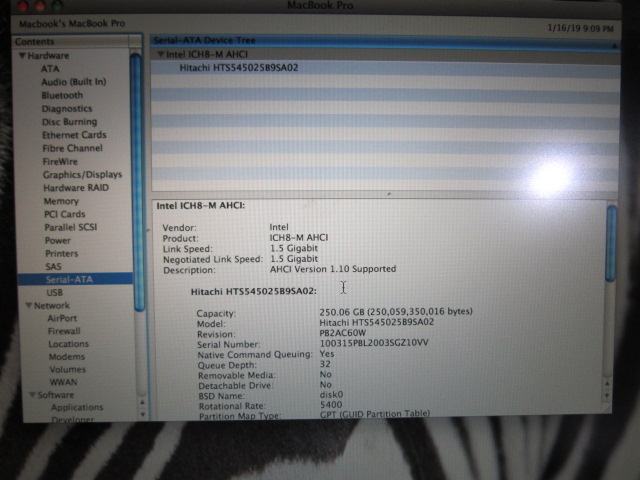Click Macbook's MacBook Pro title text

pyautogui.click(x=72, y=24)
